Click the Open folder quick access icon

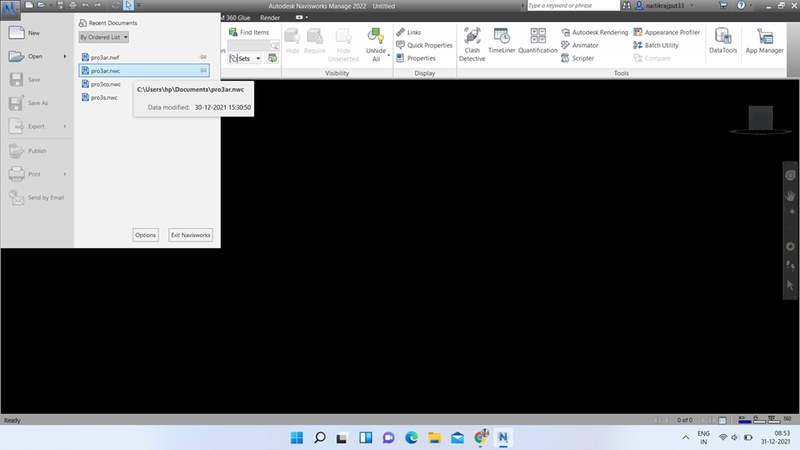click(x=41, y=5)
